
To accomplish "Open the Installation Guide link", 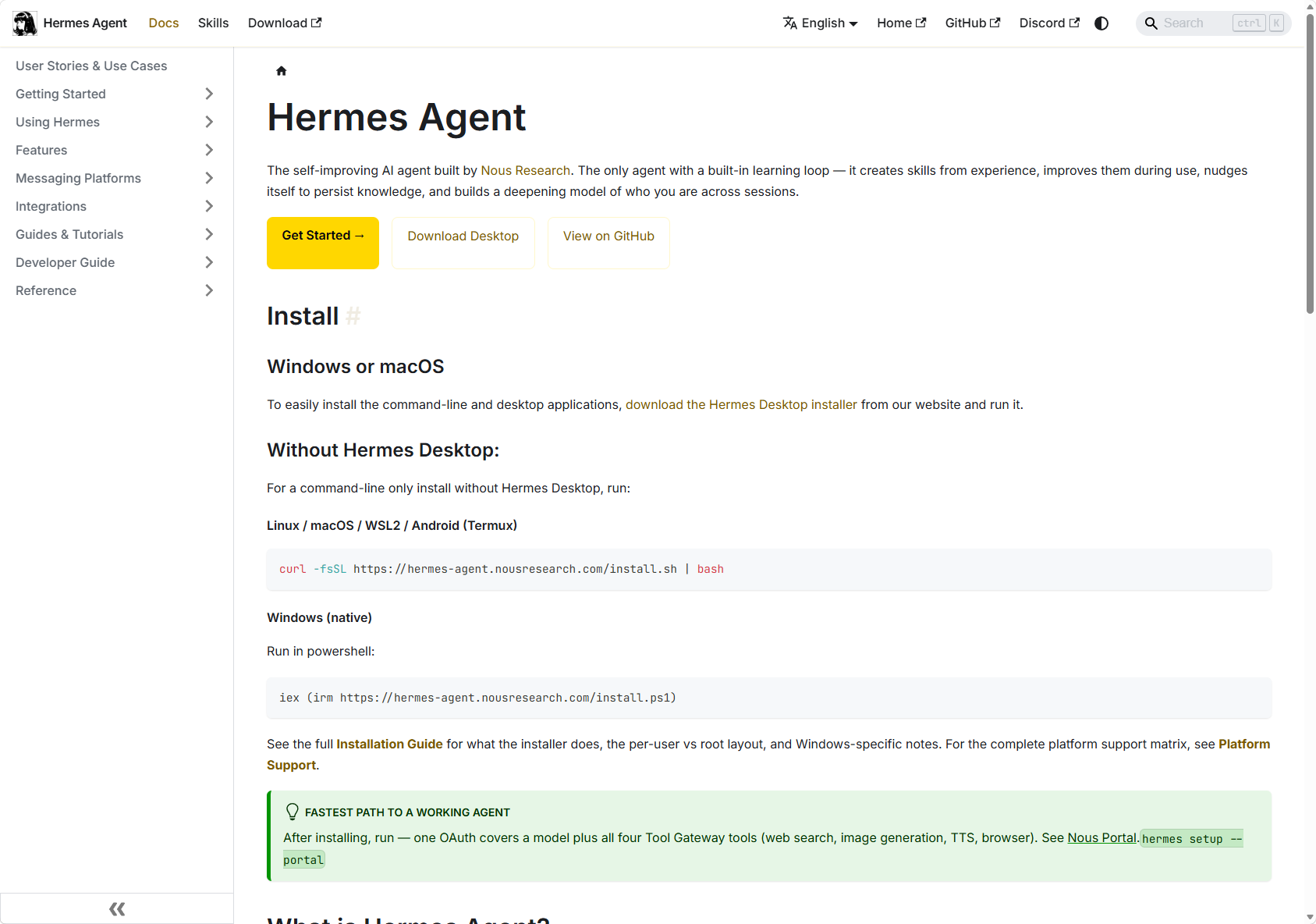I will tap(389, 744).
